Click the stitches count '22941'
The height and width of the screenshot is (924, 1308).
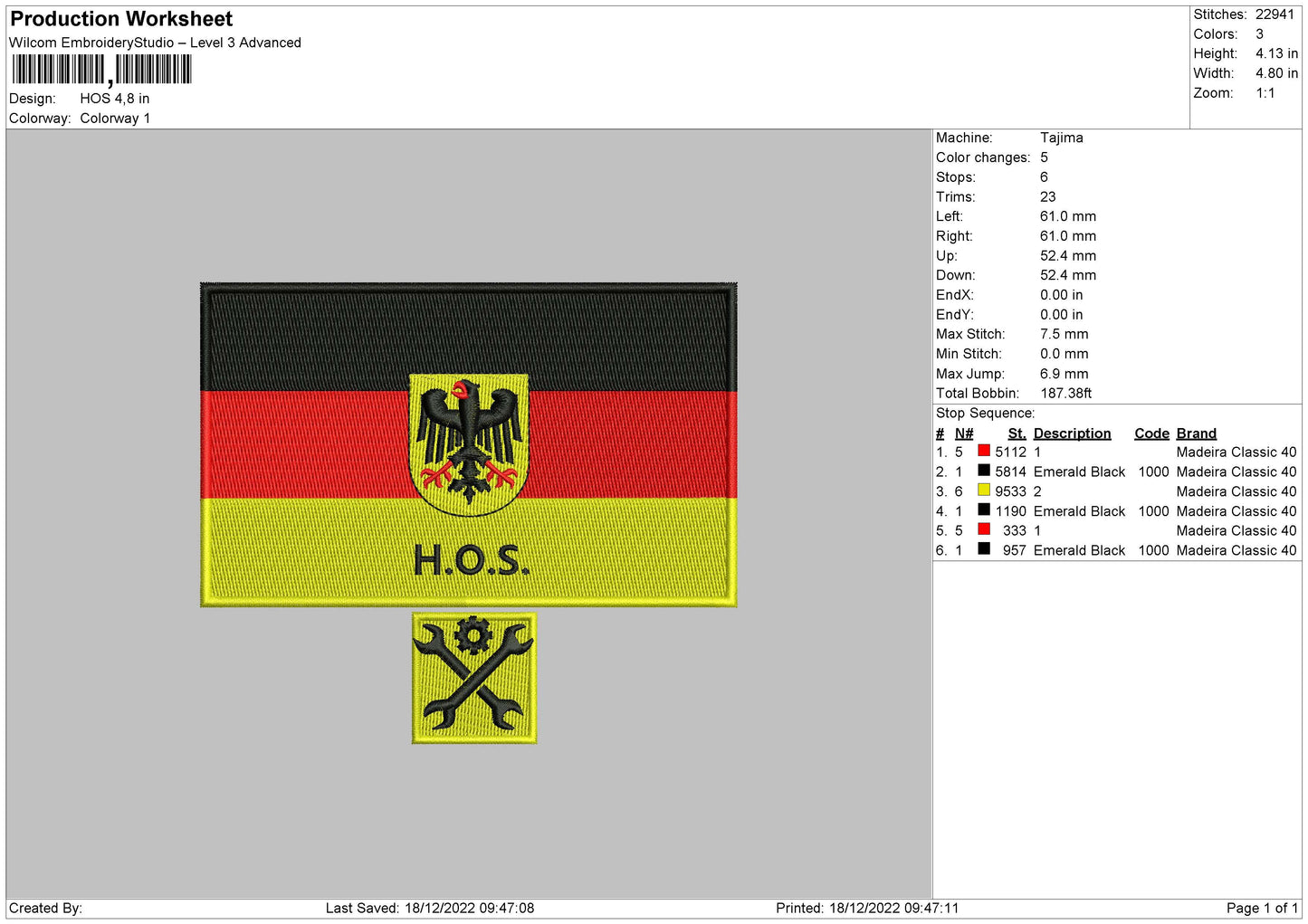(x=1275, y=14)
